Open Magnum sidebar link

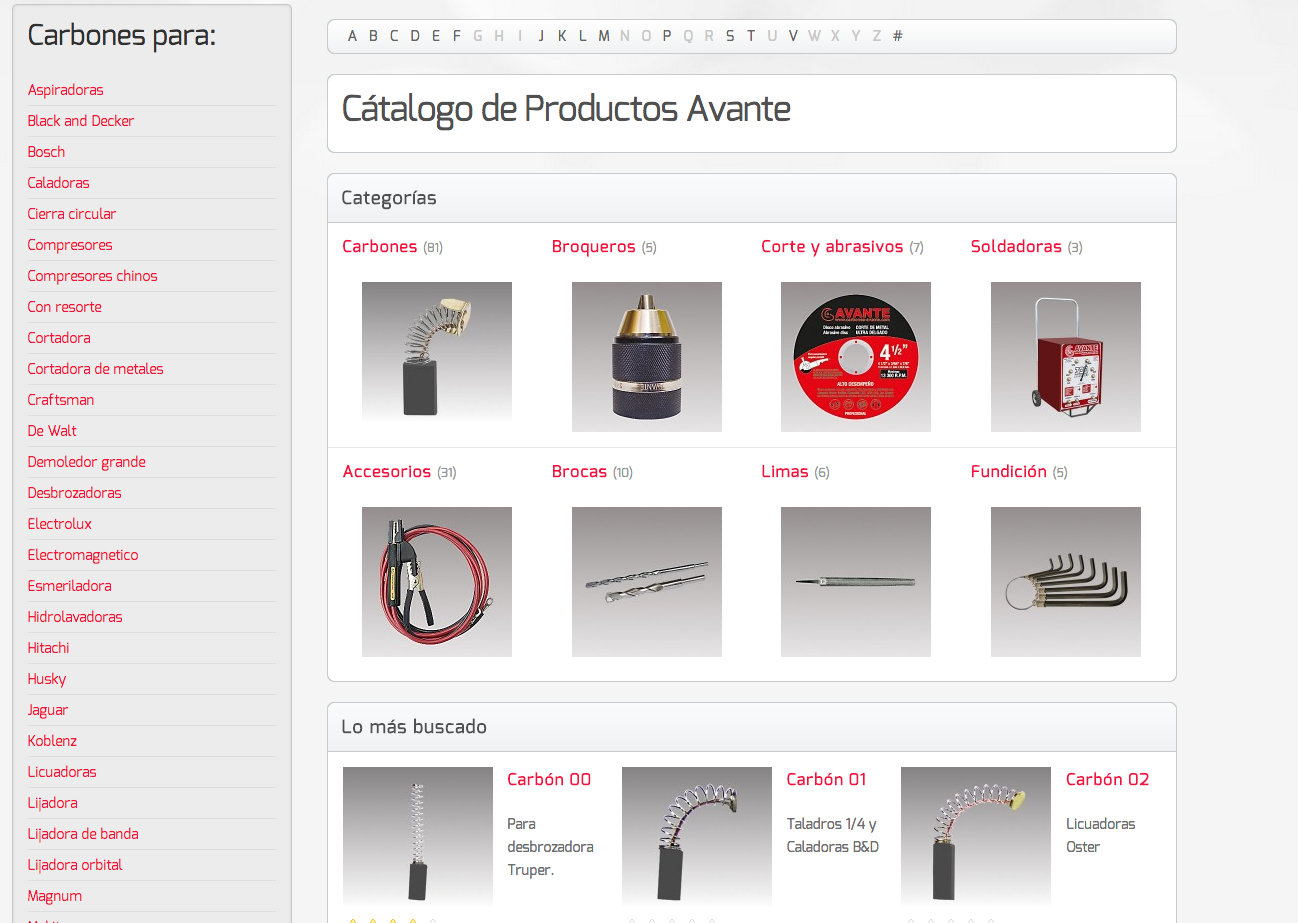tap(55, 896)
